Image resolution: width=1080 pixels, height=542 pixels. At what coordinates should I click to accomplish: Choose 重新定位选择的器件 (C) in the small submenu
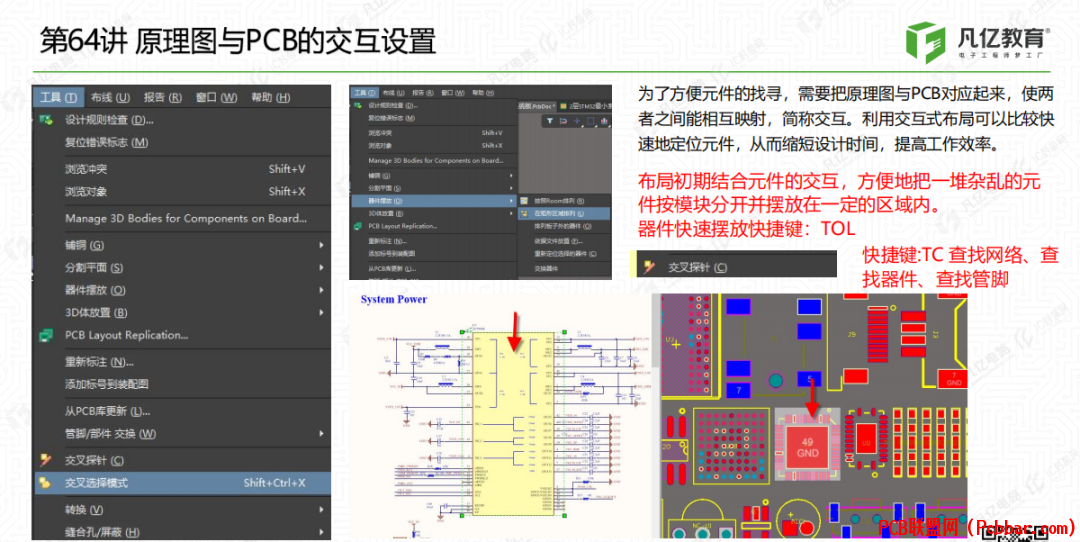[x=564, y=253]
